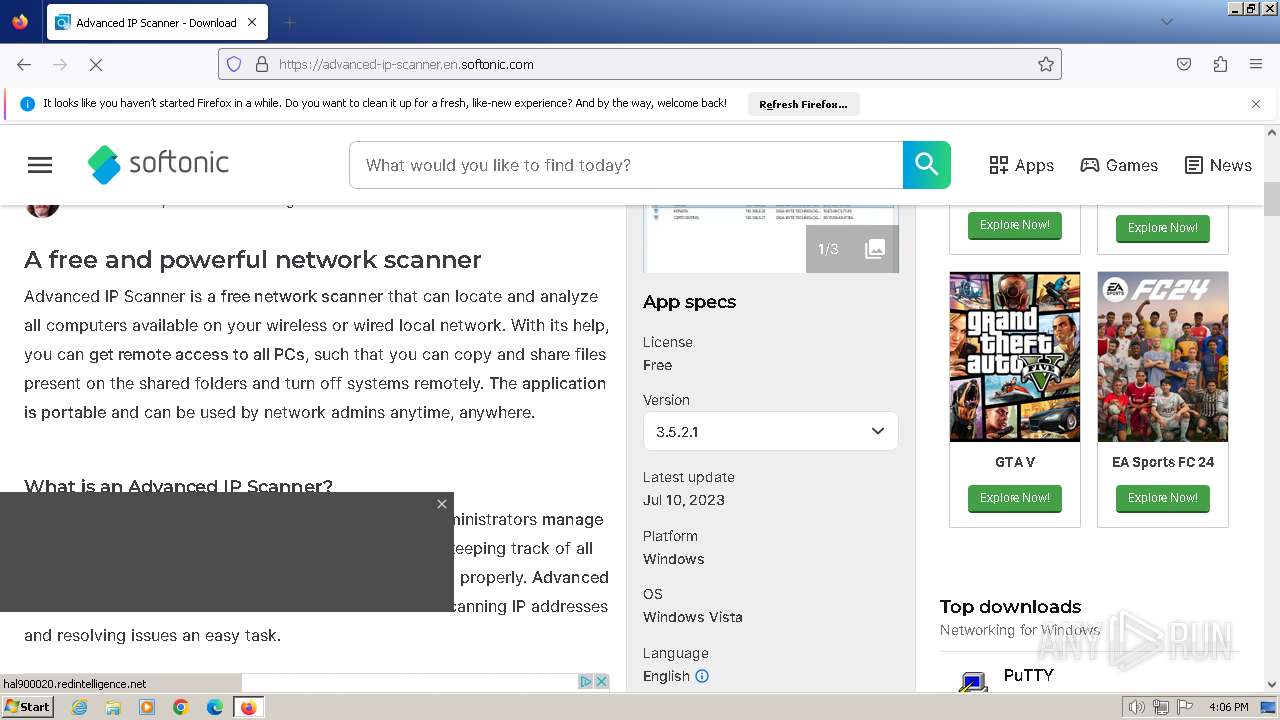Open Firefox application menu
Viewport: 1280px width, 720px height.
tap(1256, 64)
